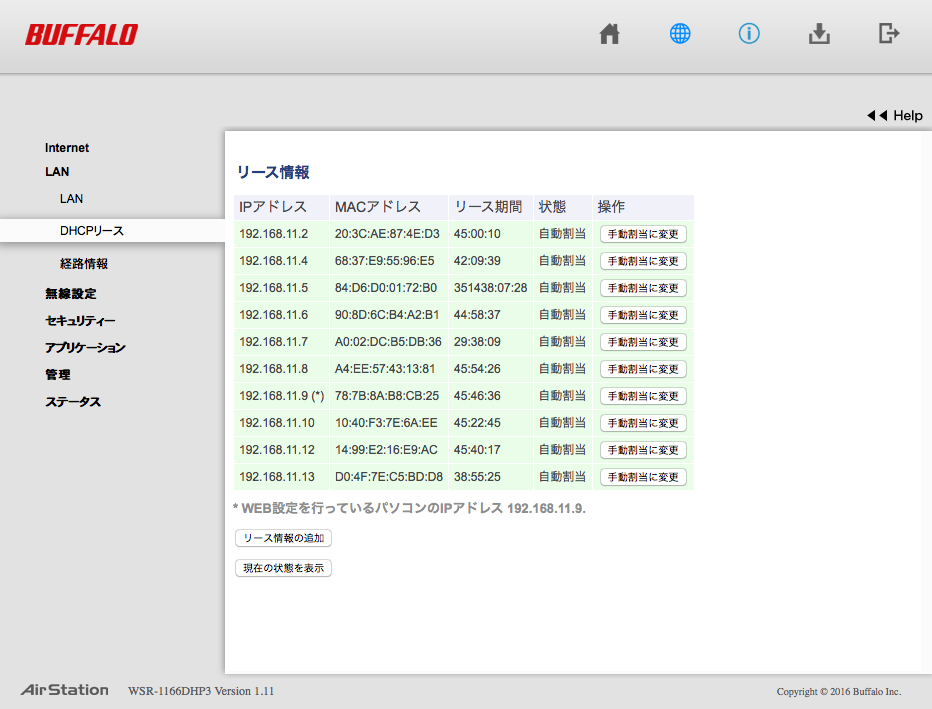Screen dimensions: 932x709
Task: Open the アプリケーション menu section
Action: [85, 348]
